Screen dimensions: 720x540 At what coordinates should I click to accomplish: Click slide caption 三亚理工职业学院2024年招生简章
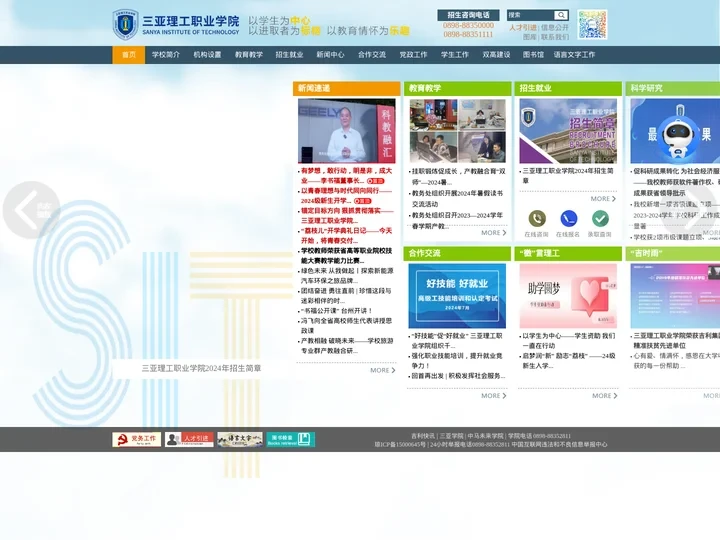coord(201,368)
